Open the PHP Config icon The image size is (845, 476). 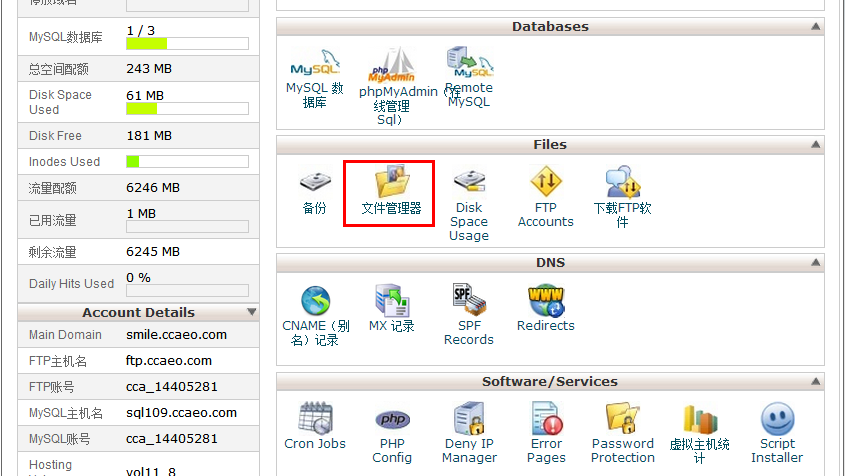(392, 419)
